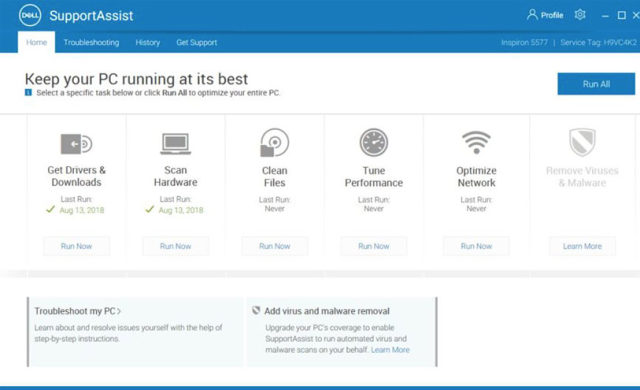This screenshot has height=390, width=640.
Task: Click the green checkmark under Scan Hardware
Action: pos(149,209)
